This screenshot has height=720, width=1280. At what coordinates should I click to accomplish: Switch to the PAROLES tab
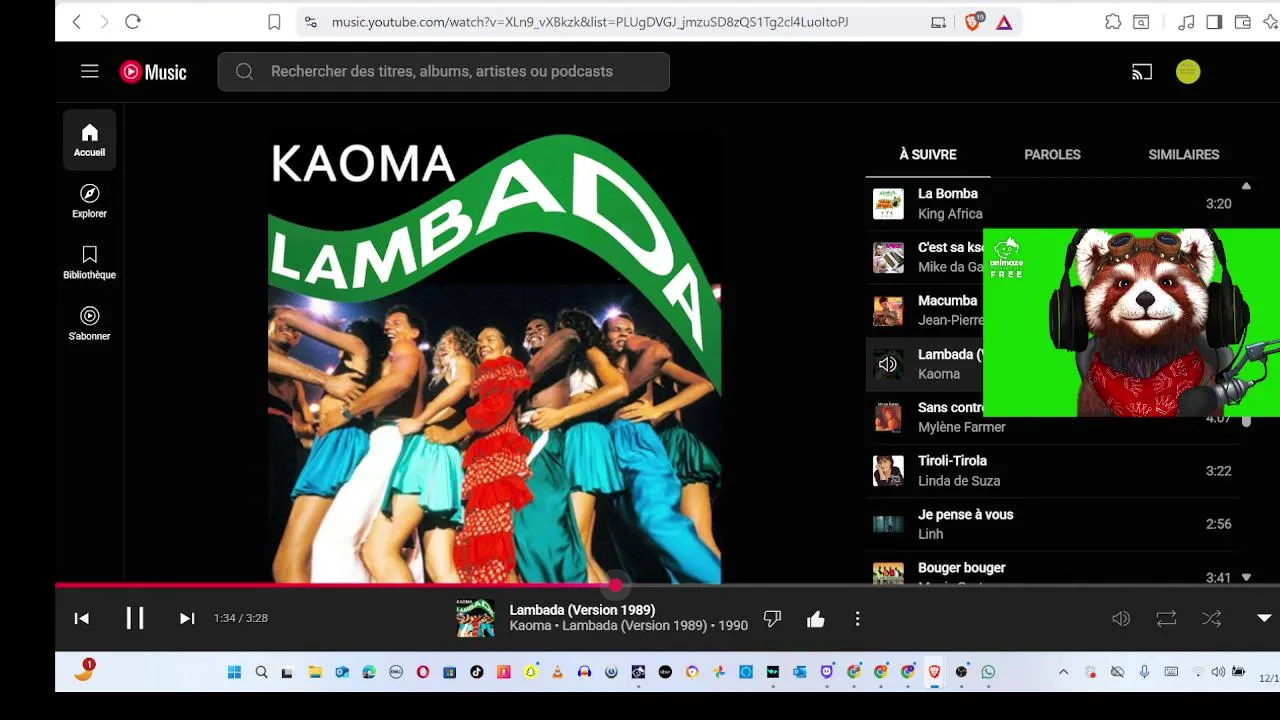1052,155
